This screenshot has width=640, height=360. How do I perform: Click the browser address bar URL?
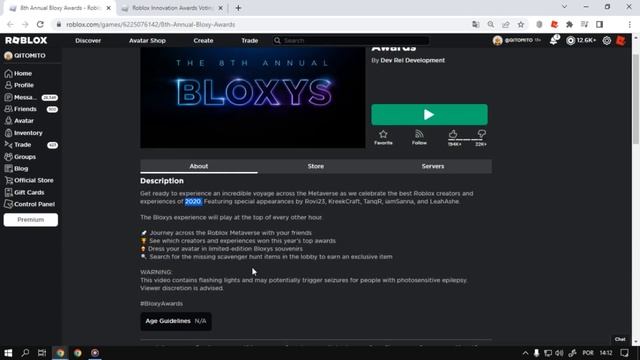pyautogui.click(x=151, y=24)
